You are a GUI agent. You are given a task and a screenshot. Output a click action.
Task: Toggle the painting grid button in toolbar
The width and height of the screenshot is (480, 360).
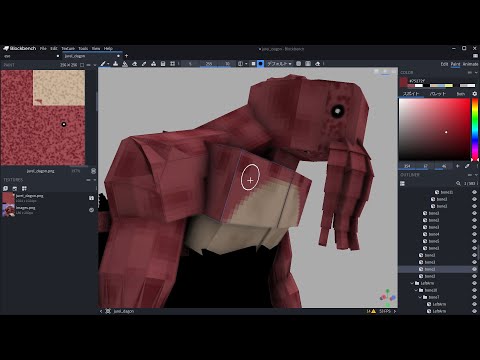[x=308, y=63]
